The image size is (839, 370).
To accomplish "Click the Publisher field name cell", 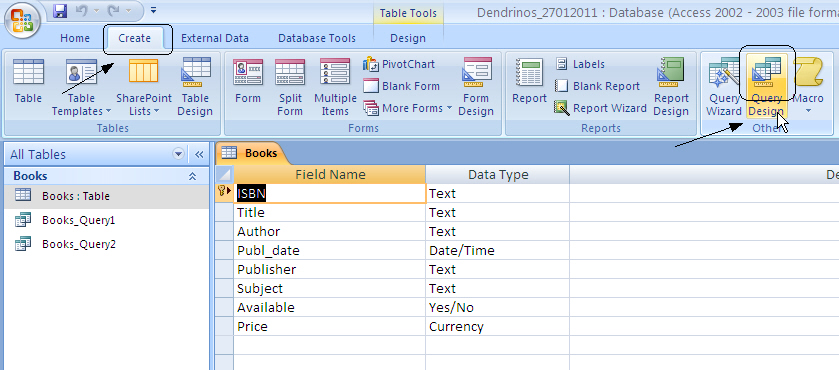I will point(330,269).
